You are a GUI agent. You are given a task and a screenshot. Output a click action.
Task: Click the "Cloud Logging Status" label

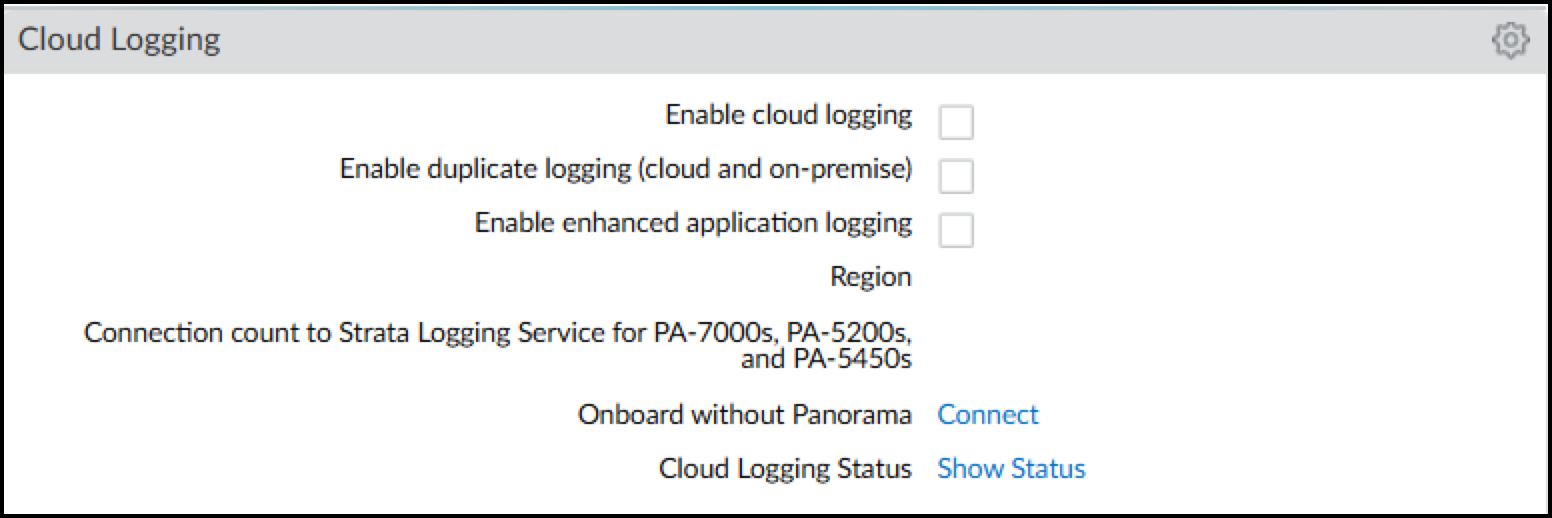pos(785,468)
